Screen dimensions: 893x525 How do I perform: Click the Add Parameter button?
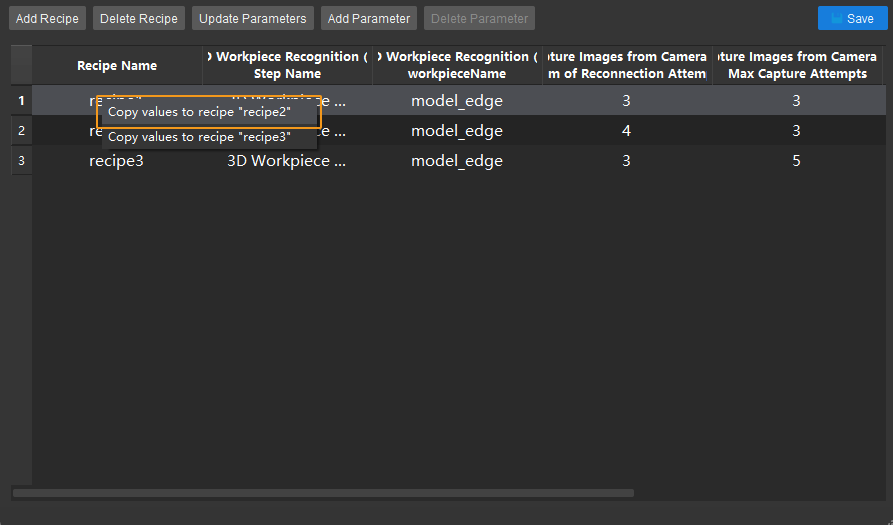368,19
